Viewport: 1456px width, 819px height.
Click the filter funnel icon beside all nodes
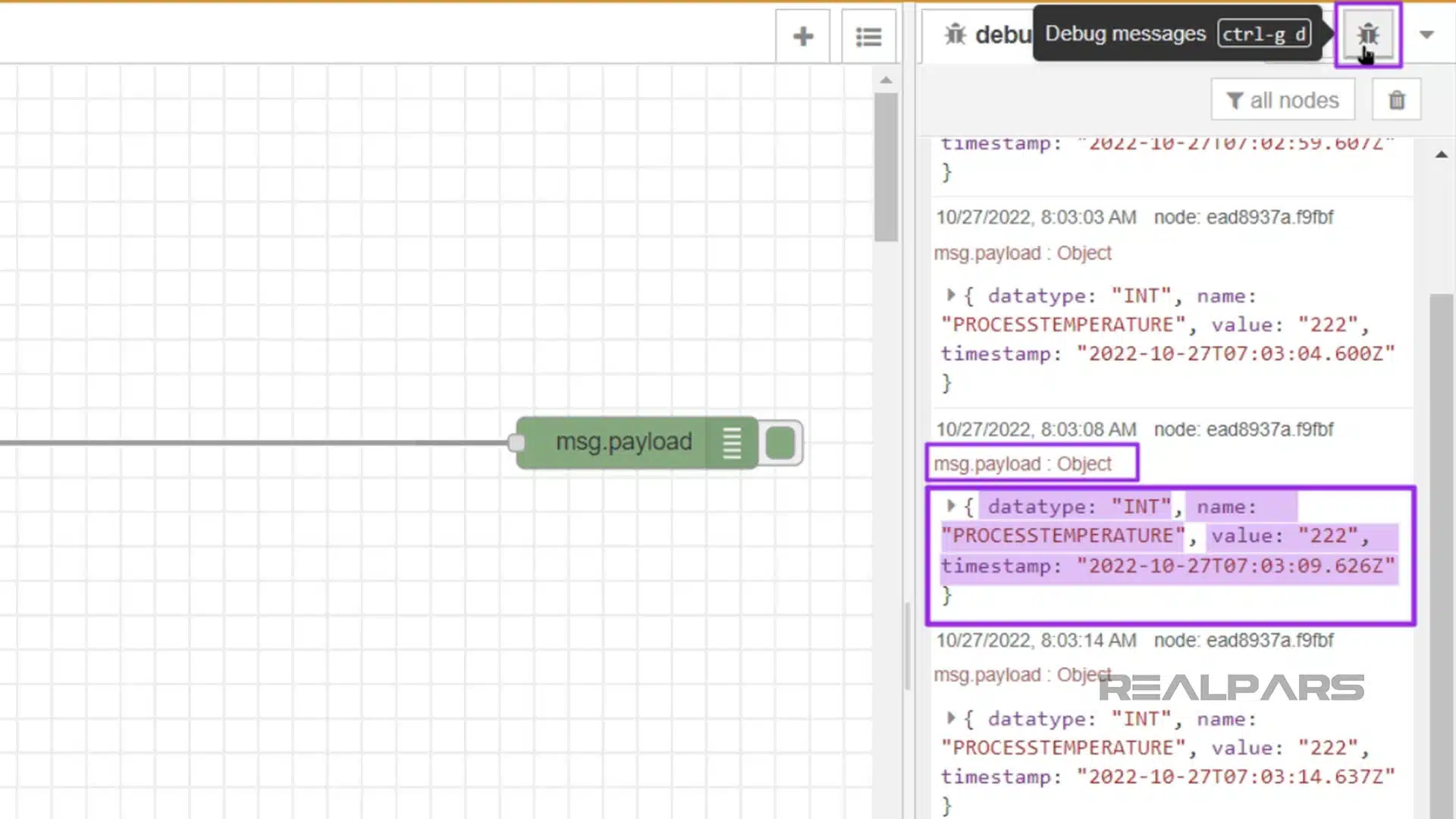pyautogui.click(x=1235, y=101)
